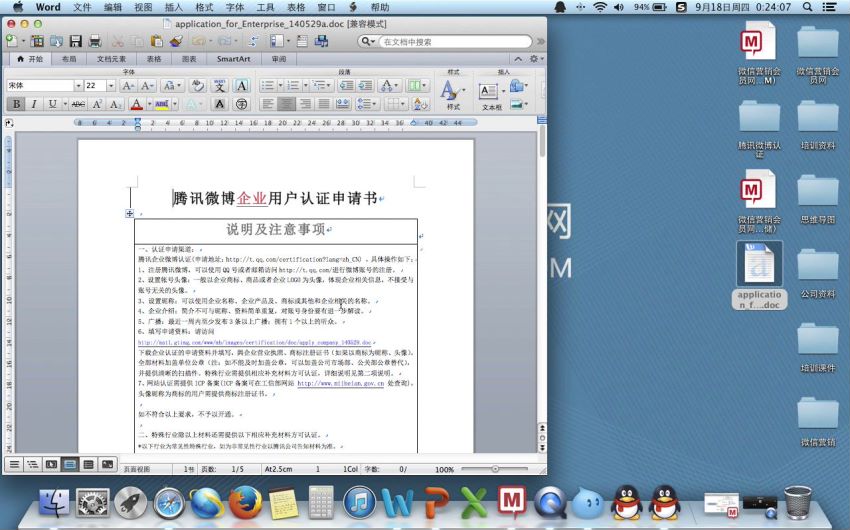Click the increase indent icon
The width and height of the screenshot is (850, 530).
tap(365, 86)
